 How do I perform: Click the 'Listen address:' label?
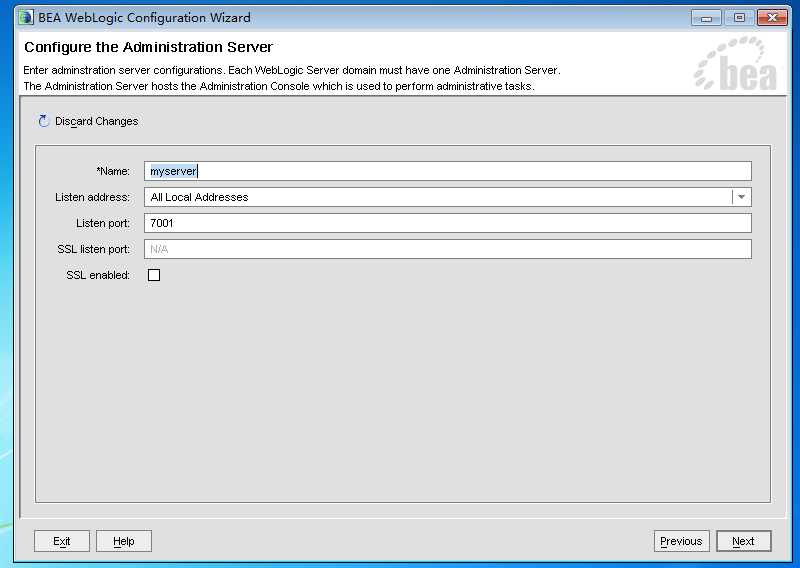pos(92,197)
